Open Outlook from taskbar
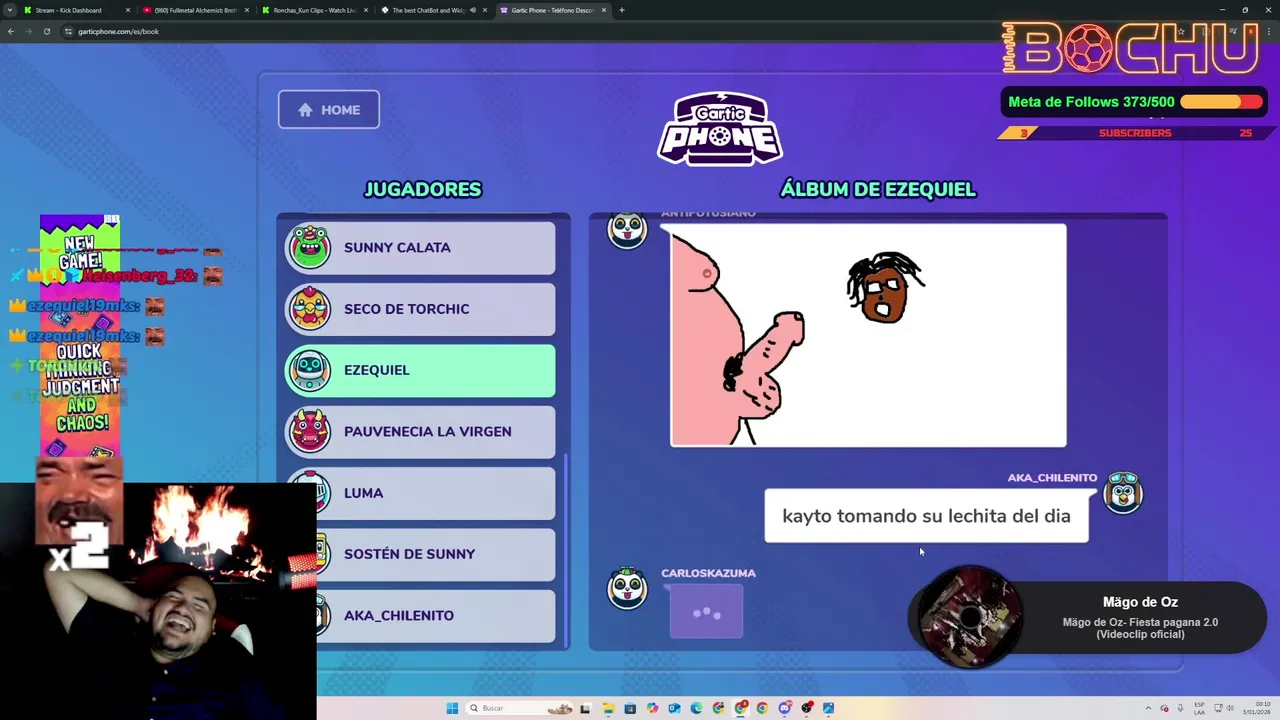 674,708
